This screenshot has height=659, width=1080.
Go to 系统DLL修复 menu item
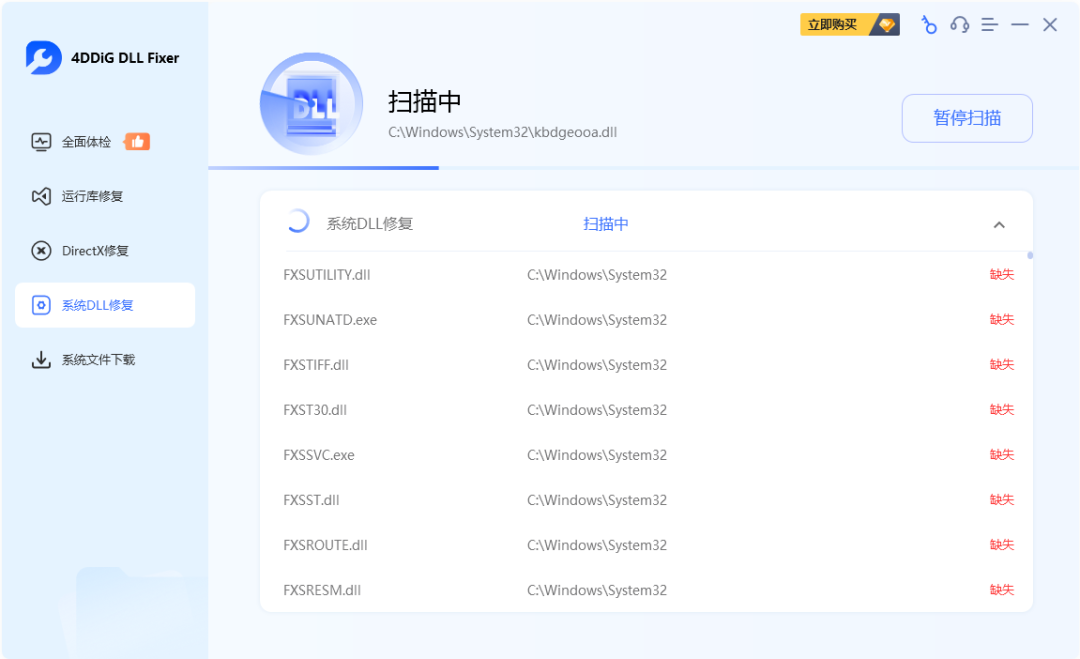(x=105, y=305)
